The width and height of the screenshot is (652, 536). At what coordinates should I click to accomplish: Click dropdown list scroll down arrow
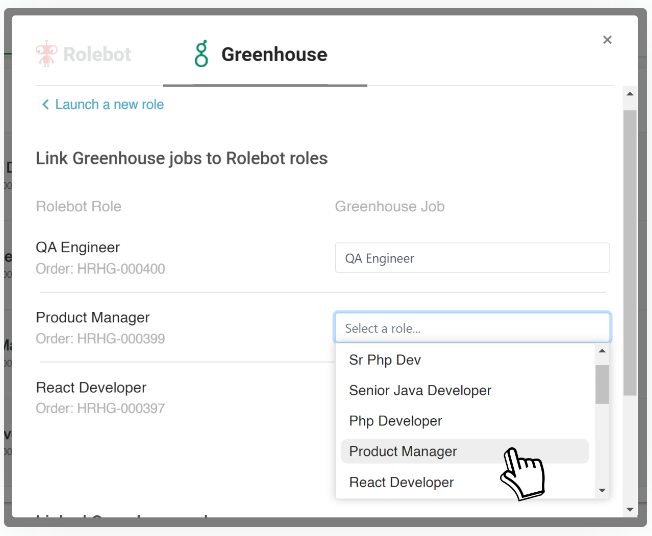click(602, 490)
